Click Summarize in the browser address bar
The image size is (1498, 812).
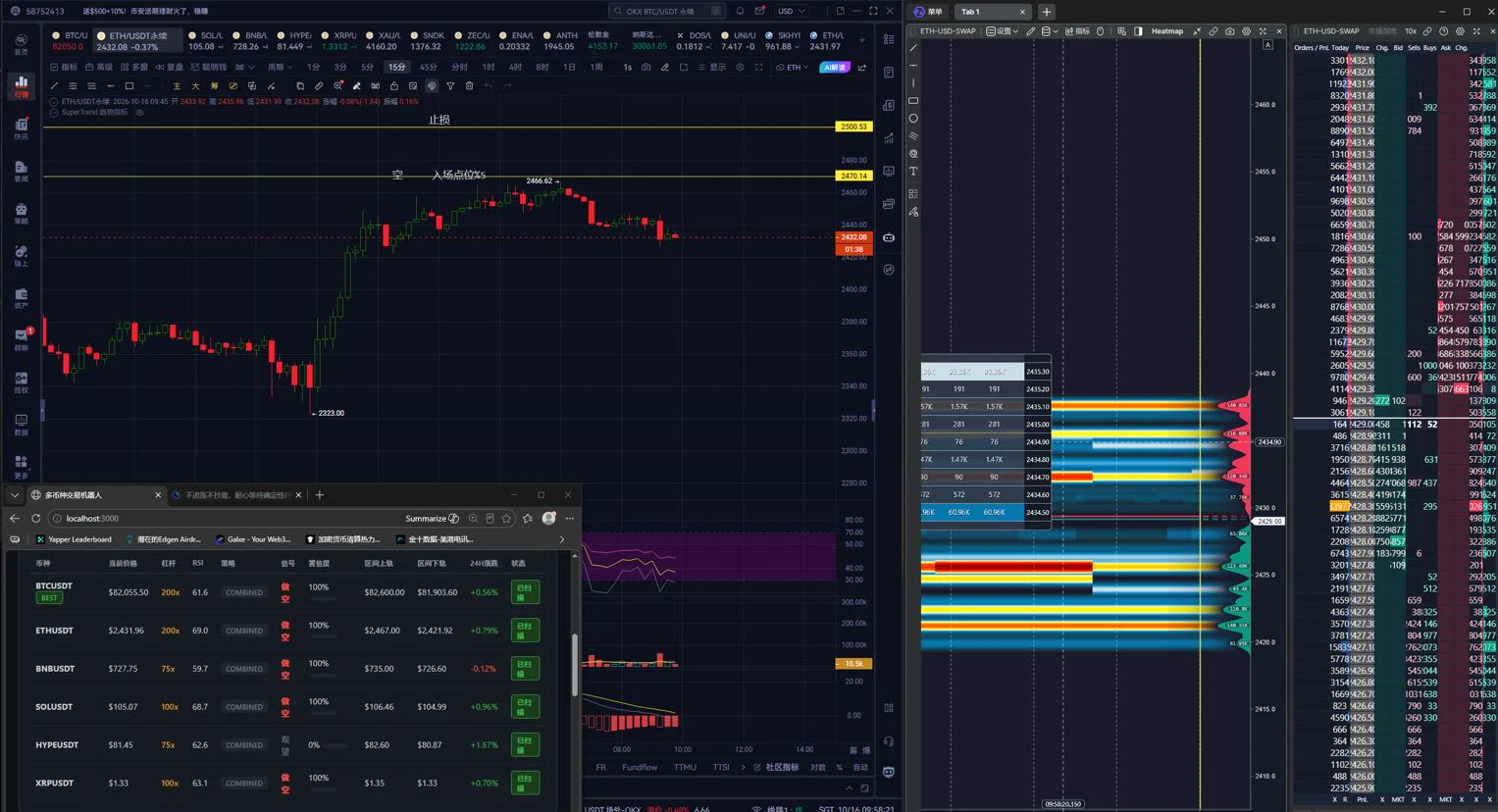point(432,518)
